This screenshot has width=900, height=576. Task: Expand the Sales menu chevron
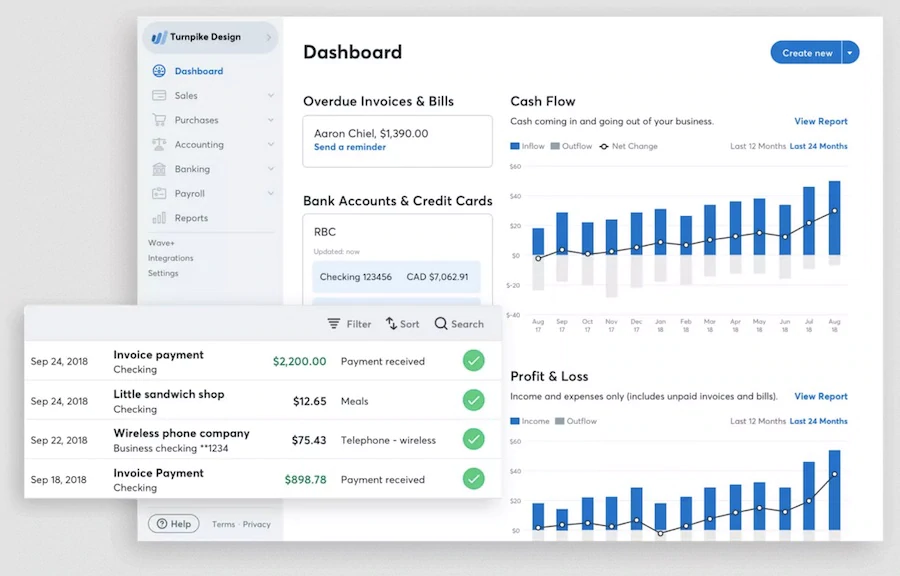pyautogui.click(x=271, y=95)
